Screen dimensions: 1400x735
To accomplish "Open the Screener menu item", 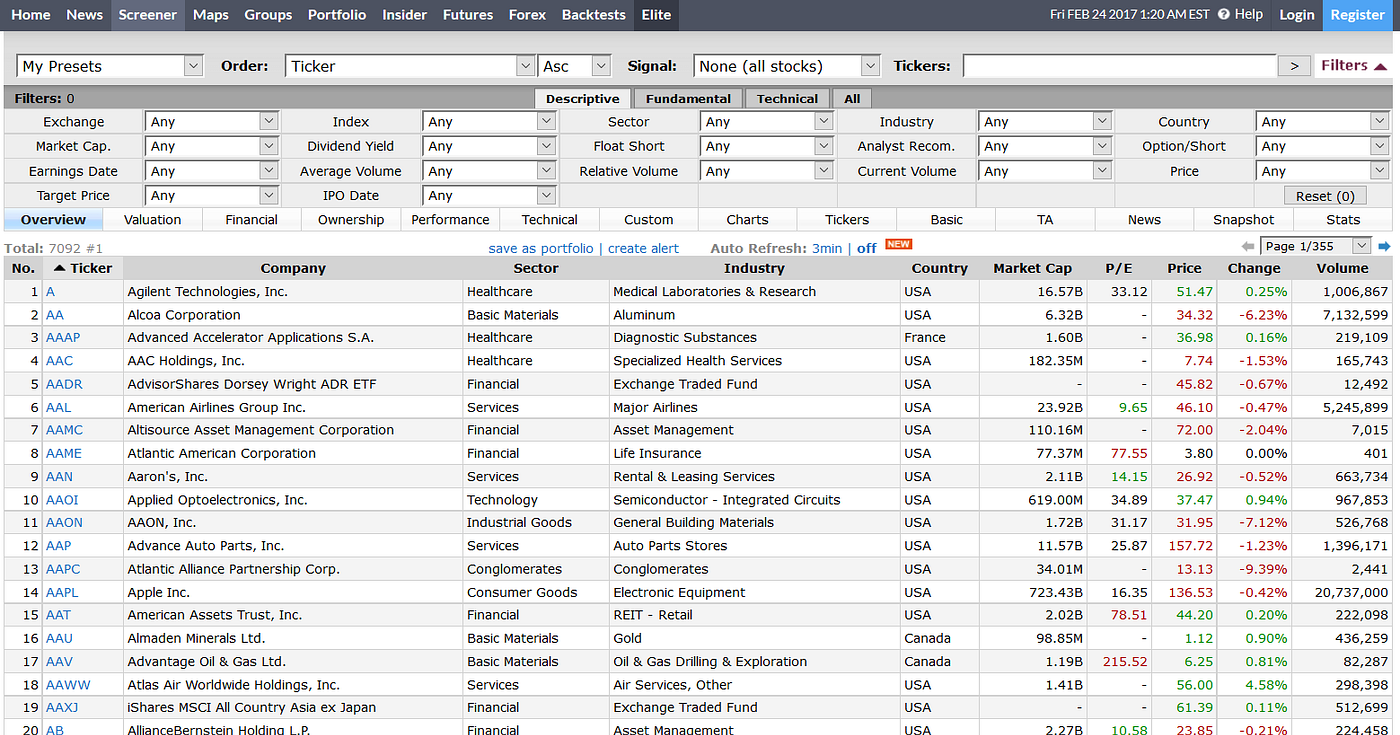I will pos(147,15).
